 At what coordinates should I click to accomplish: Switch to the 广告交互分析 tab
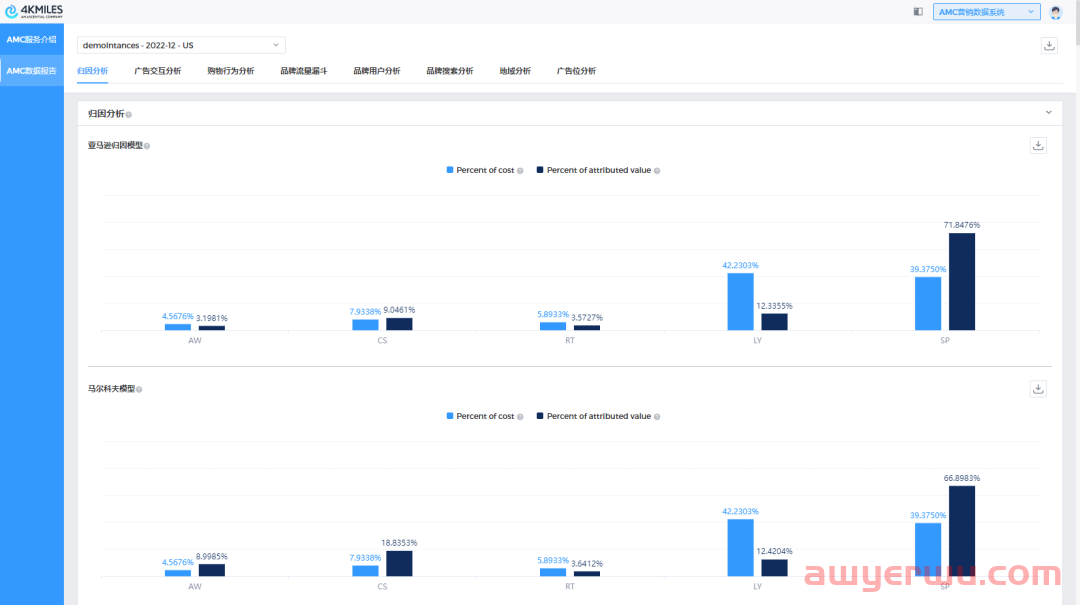(x=158, y=71)
